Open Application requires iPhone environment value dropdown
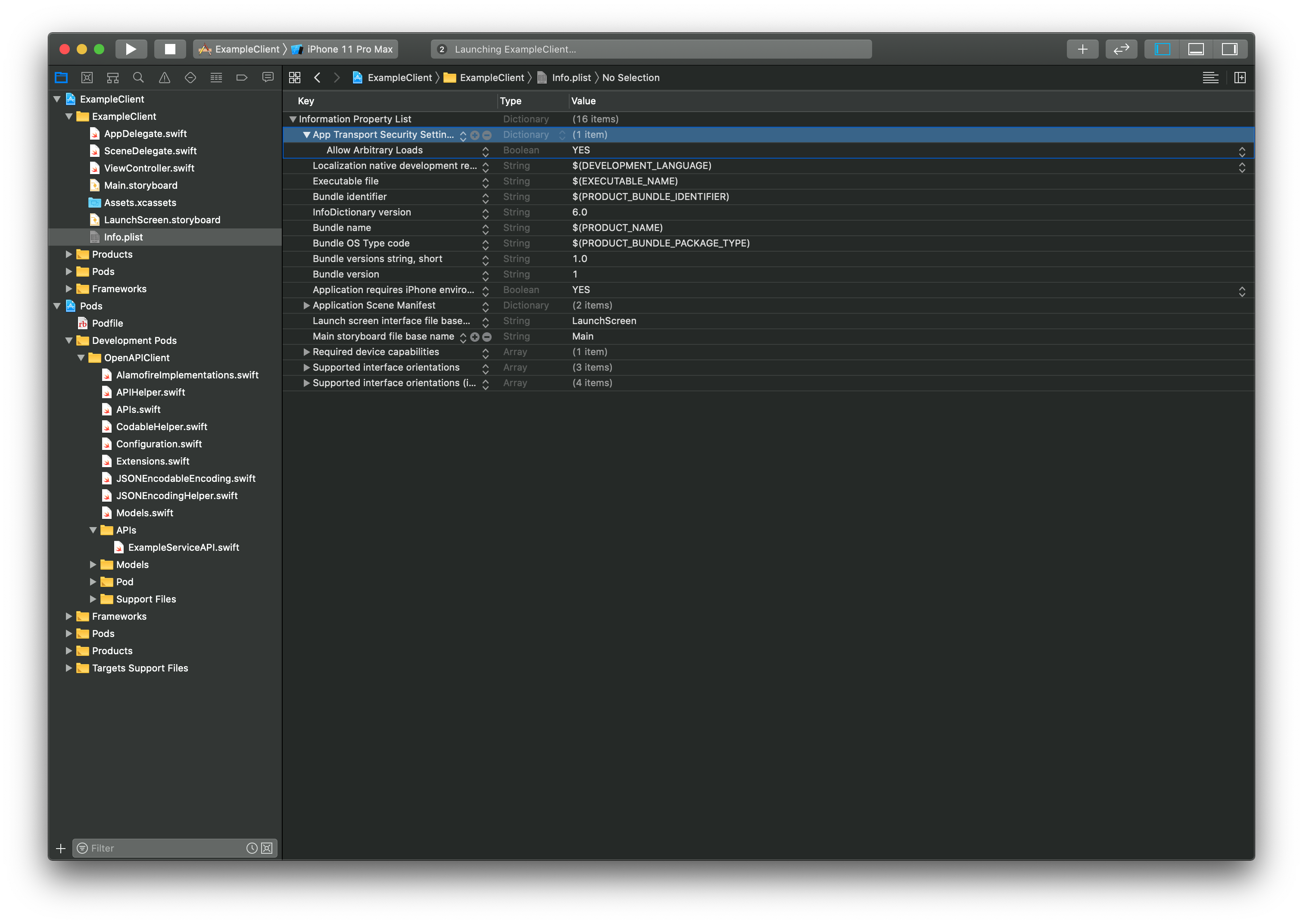Screen dimensions: 1303x924 click(1241, 291)
